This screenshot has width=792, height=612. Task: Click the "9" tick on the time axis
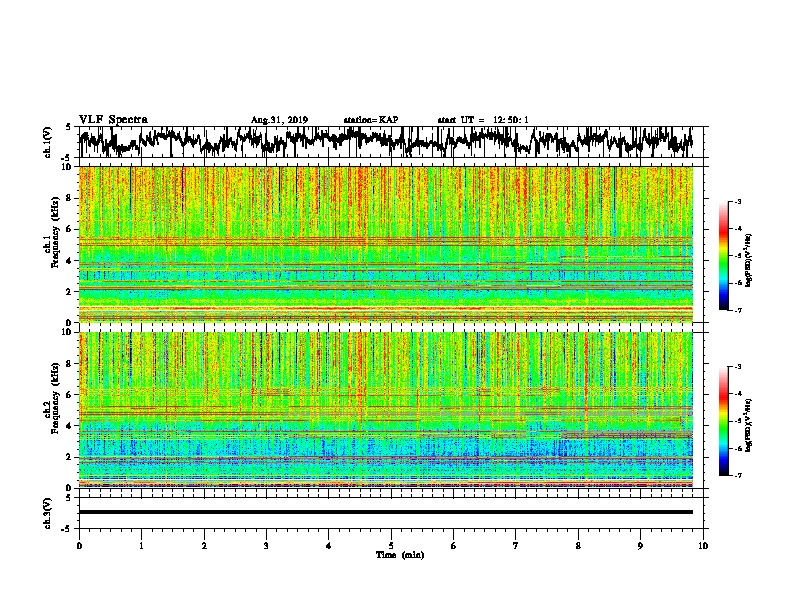pyautogui.click(x=640, y=546)
